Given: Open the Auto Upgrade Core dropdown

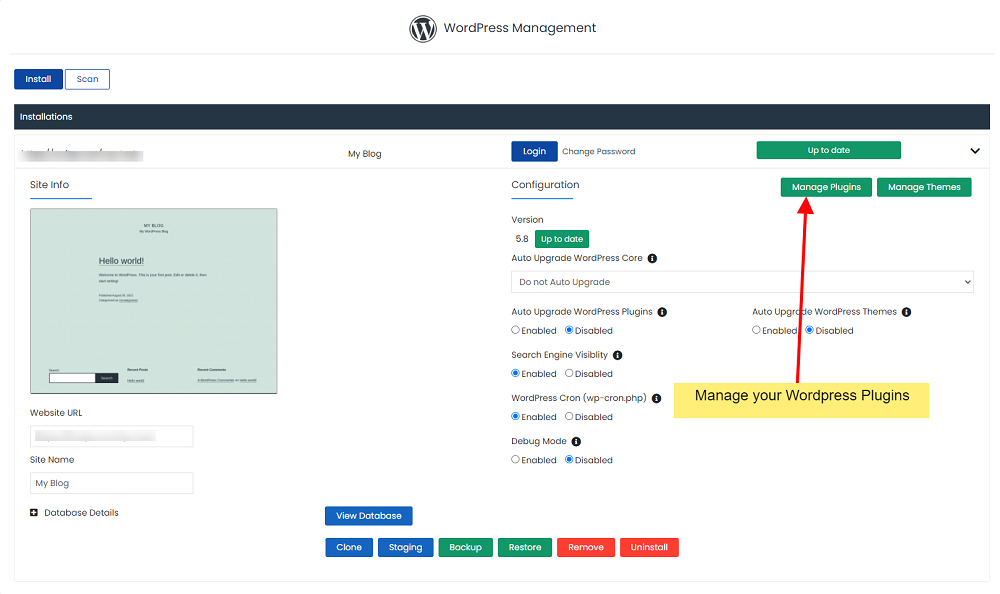Looking at the screenshot, I should (742, 282).
